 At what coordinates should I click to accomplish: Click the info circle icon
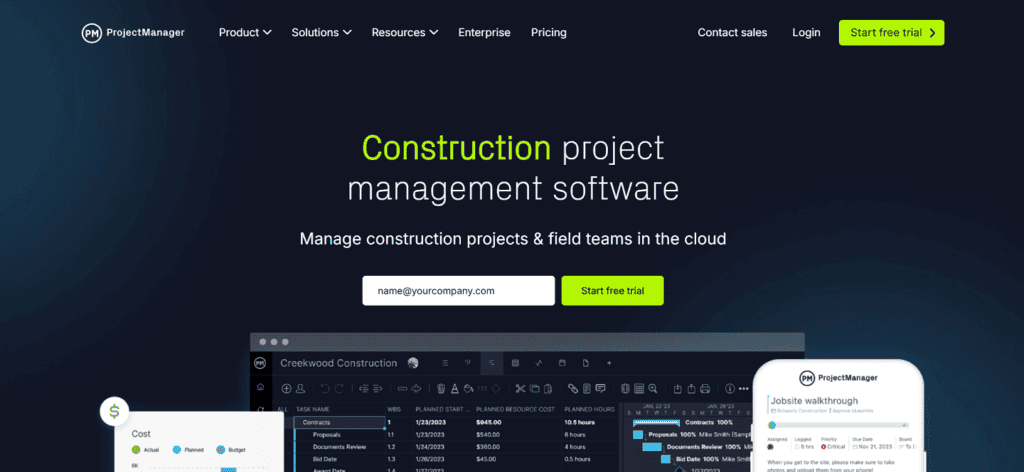click(730, 388)
